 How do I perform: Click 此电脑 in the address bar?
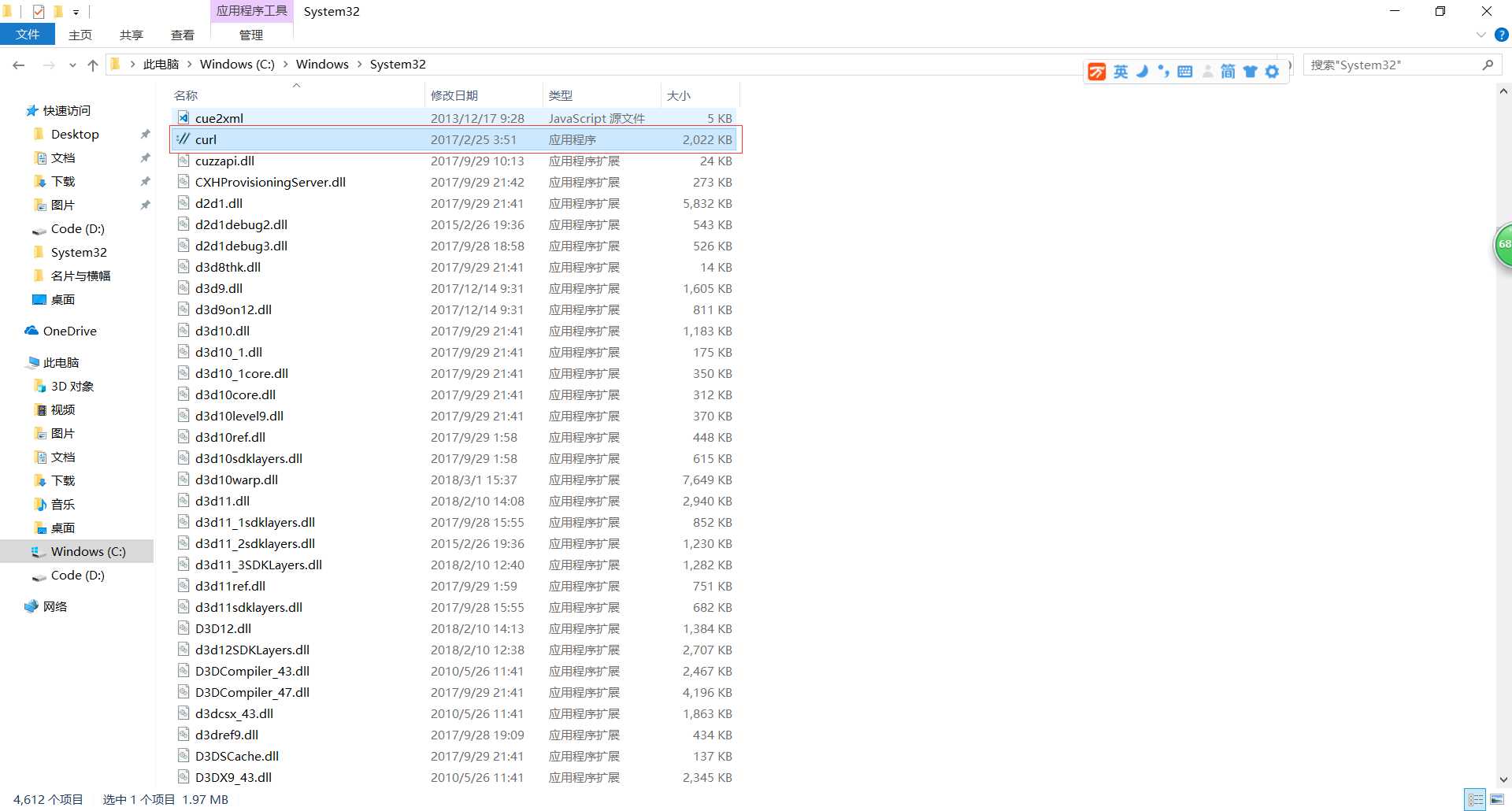(x=161, y=65)
